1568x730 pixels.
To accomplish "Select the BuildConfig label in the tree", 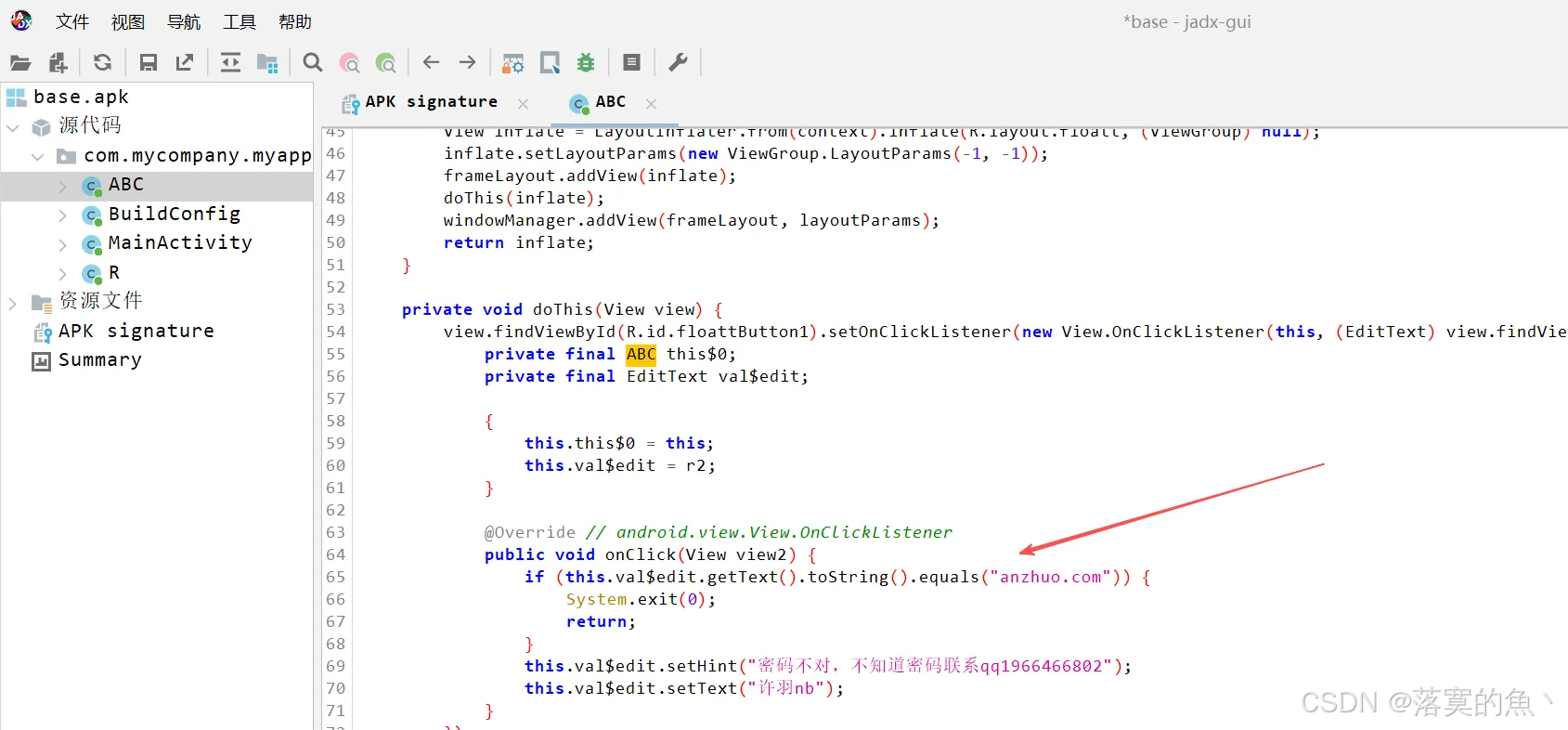I will coord(175,214).
